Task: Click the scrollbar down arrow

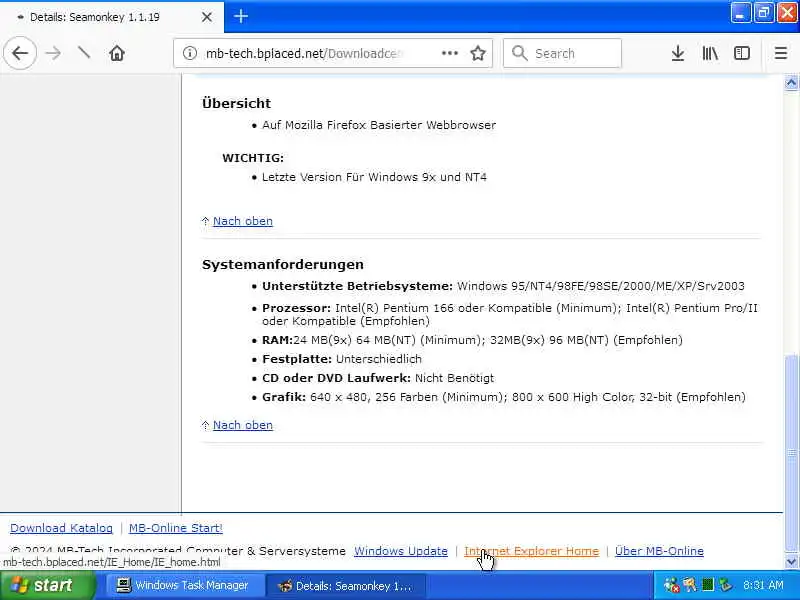Action: pos(791,561)
